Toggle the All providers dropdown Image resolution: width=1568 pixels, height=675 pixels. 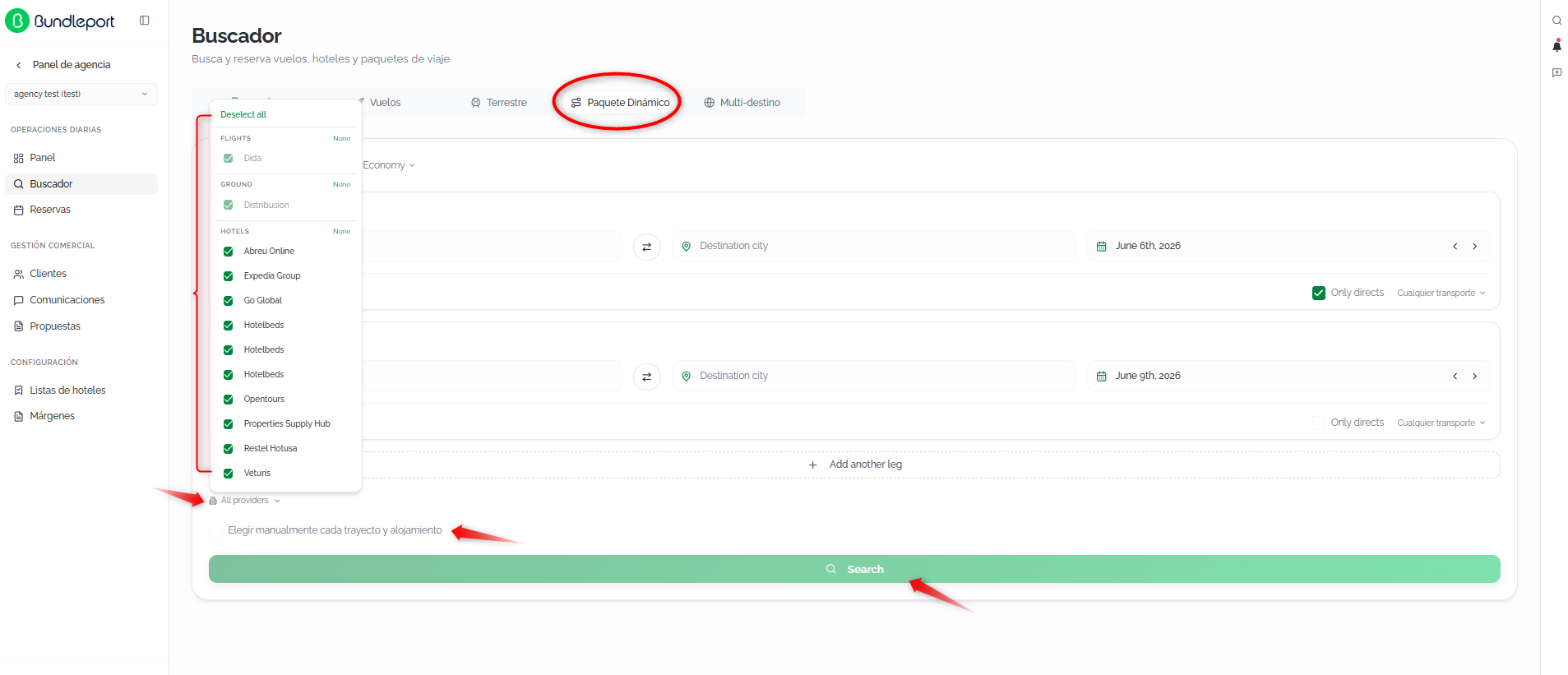point(244,501)
